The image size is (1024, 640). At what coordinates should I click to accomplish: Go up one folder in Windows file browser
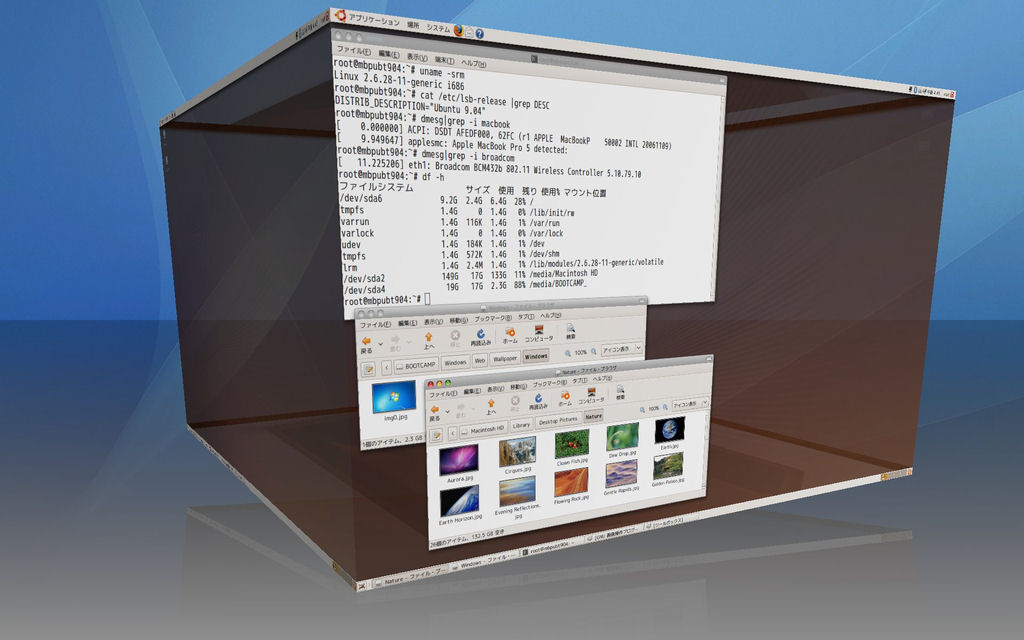[x=428, y=340]
